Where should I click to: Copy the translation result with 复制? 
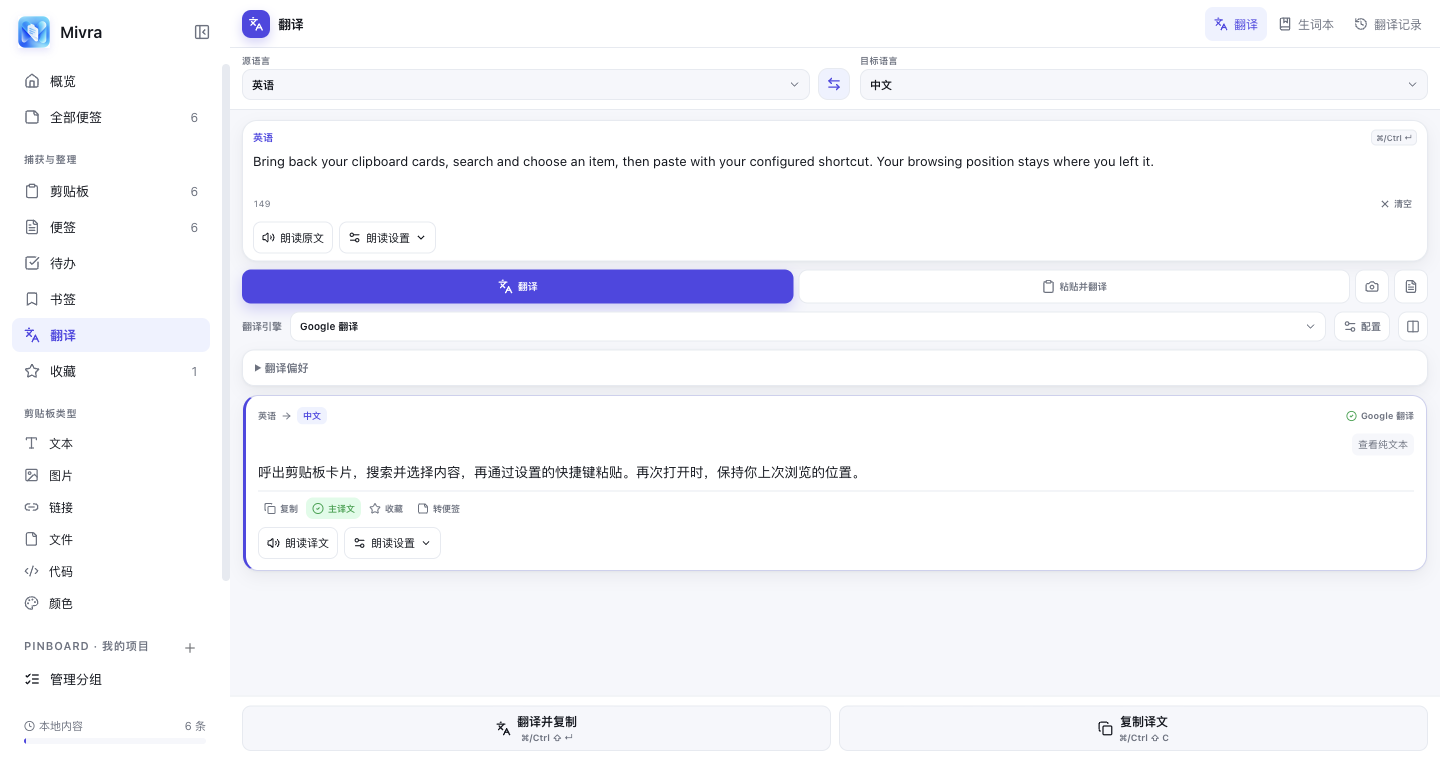[x=281, y=509]
